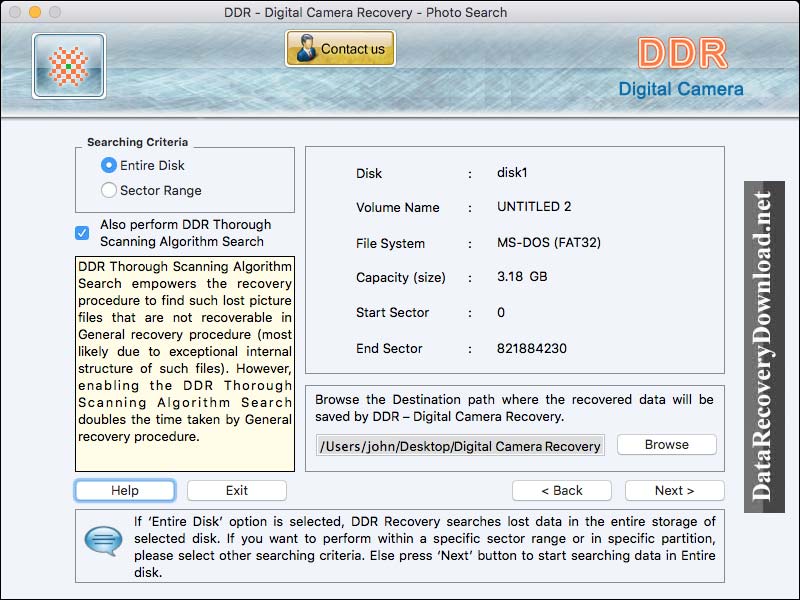The image size is (800, 600).
Task: Click the 3.18 GB capacity value
Action: (522, 277)
